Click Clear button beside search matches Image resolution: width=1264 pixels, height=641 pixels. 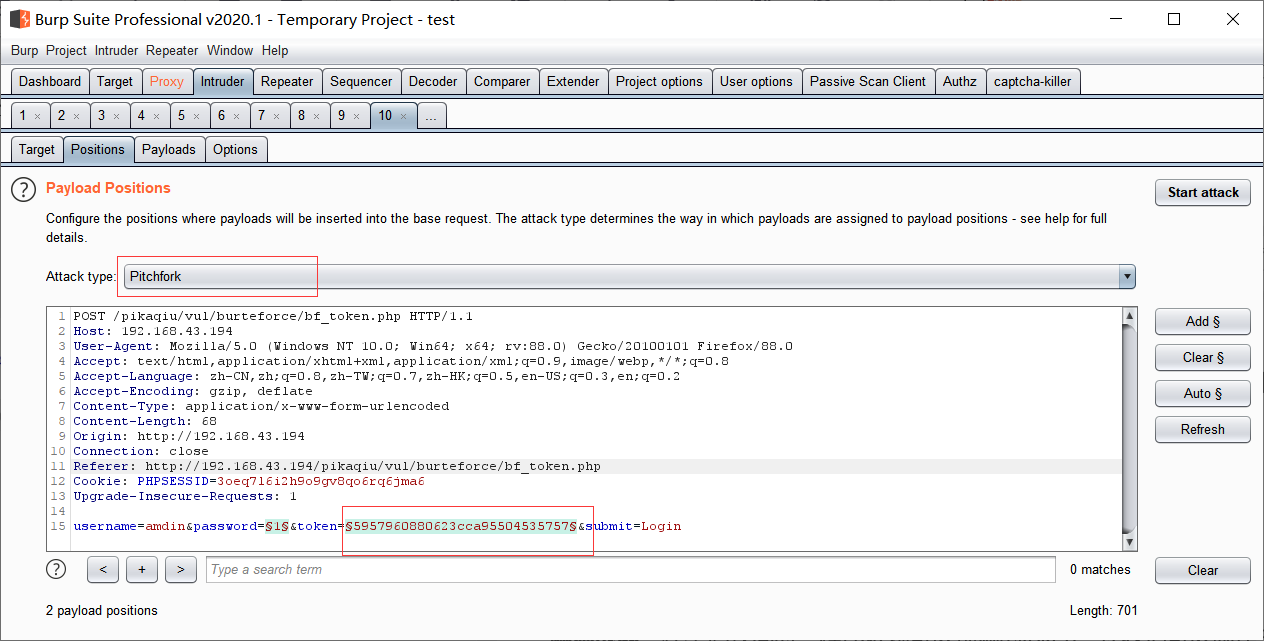pos(1203,570)
